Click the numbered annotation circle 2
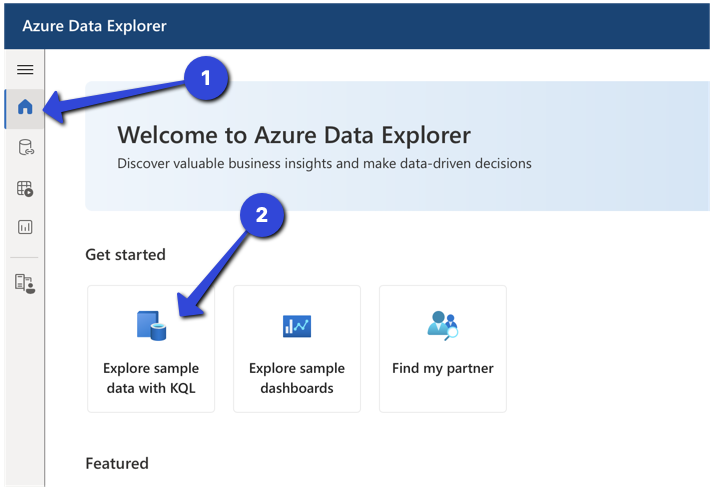The height and width of the screenshot is (491, 714). [x=262, y=215]
